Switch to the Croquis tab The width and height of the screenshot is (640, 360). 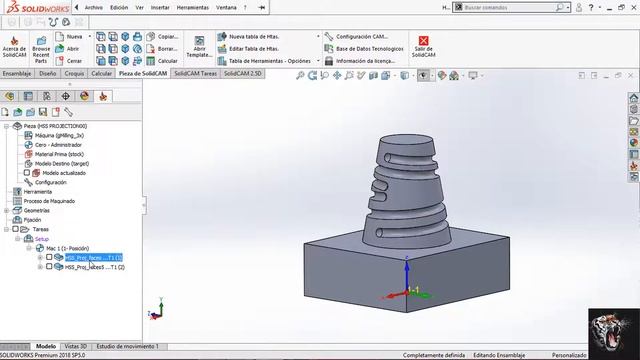(74, 73)
